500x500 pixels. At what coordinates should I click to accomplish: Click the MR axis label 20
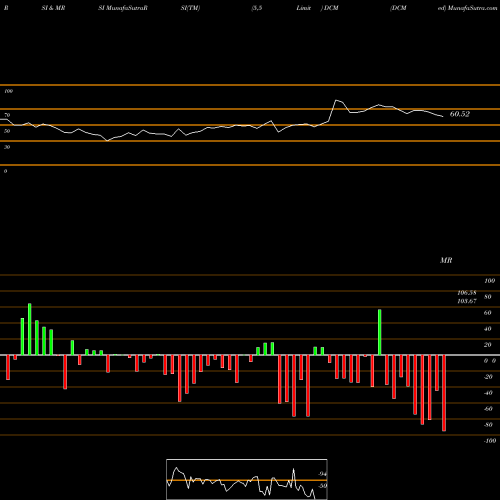click(488, 345)
